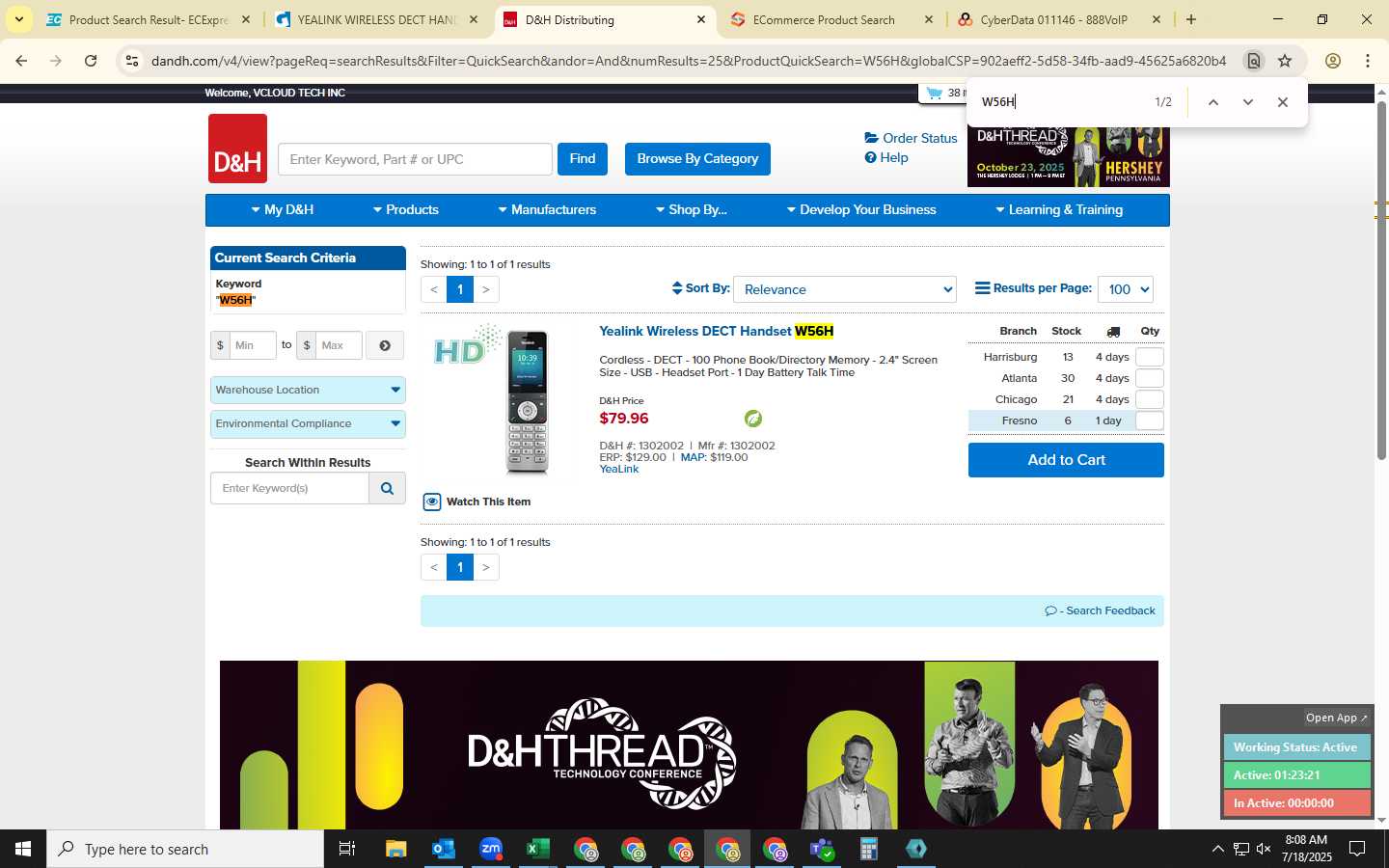This screenshot has width=1389, height=868.
Task: Switch to Product Search Result ECExpress tab
Action: [x=148, y=19]
